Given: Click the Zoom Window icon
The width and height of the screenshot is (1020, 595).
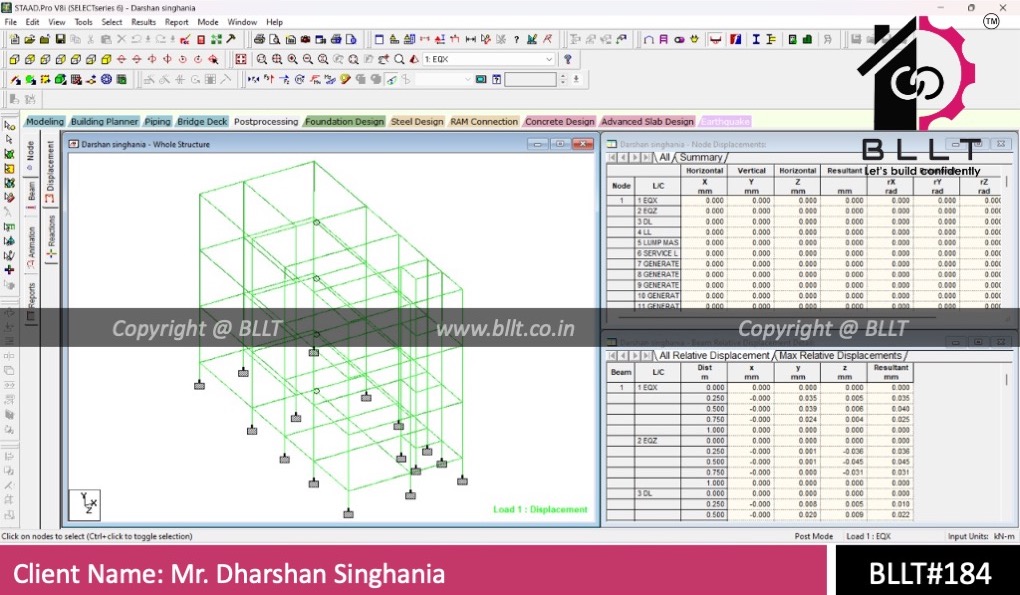Looking at the screenshot, I should point(262,59).
